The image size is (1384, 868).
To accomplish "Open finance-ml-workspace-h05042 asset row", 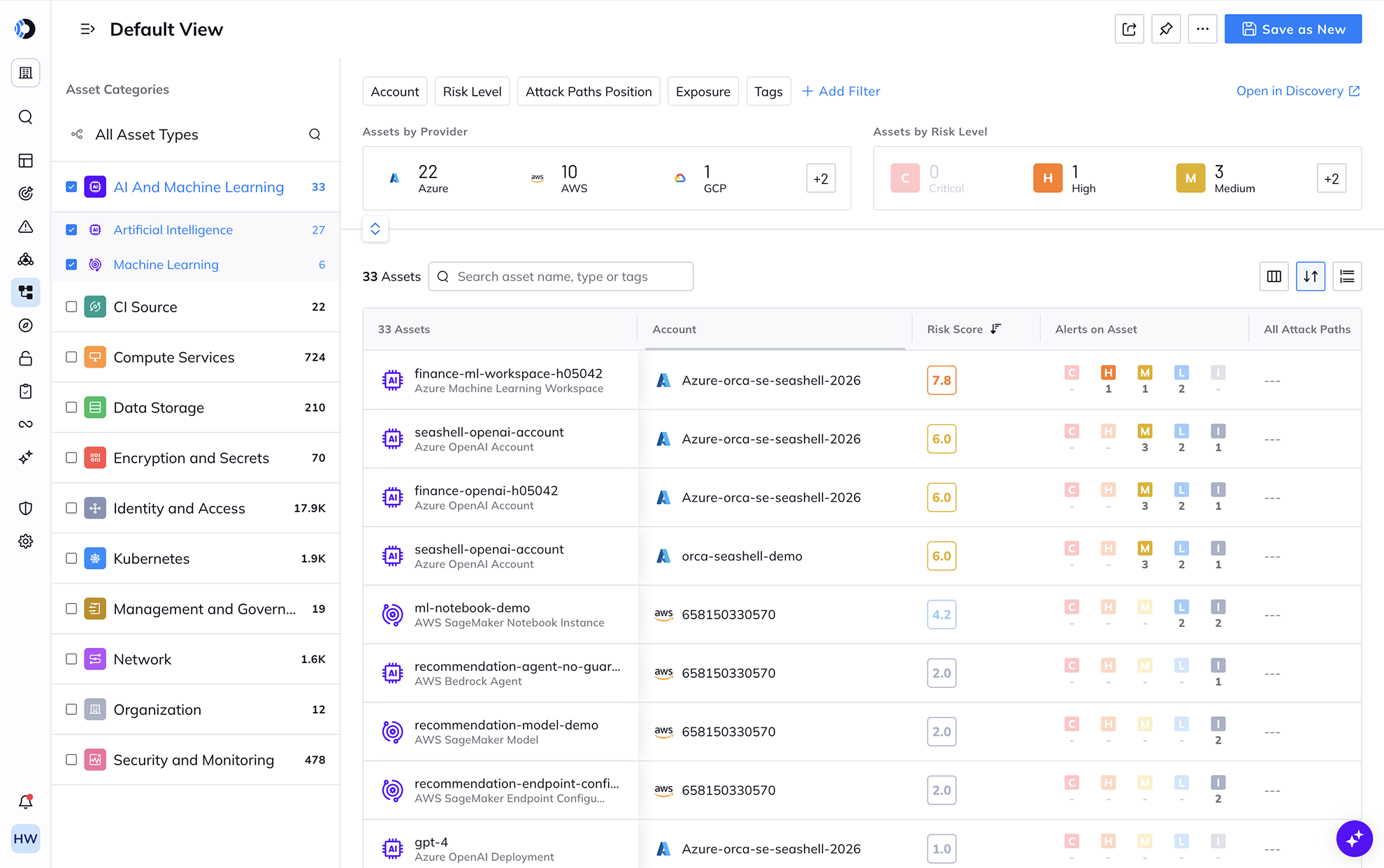I will (862, 380).
